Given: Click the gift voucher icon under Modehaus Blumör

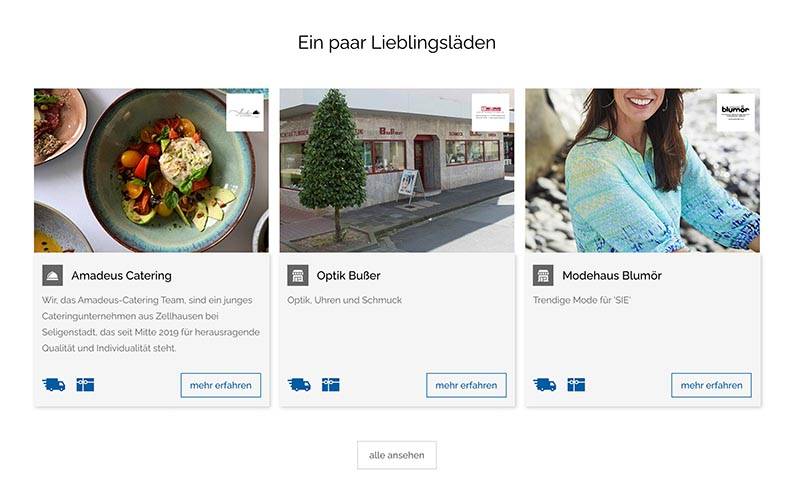Looking at the screenshot, I should click(x=576, y=385).
